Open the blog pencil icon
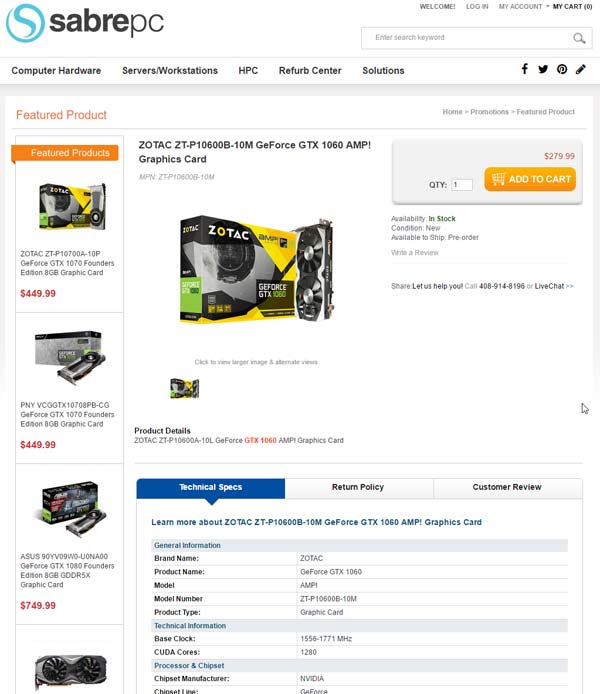The image size is (600, 694). pyautogui.click(x=581, y=69)
